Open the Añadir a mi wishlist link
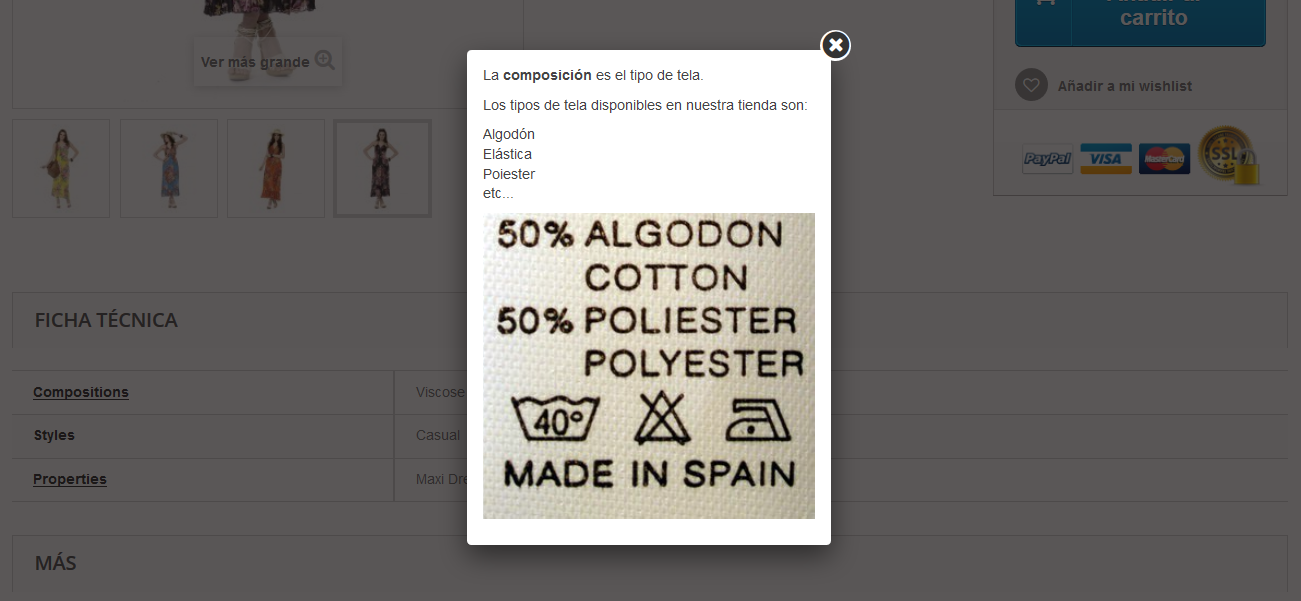Viewport: 1301px width, 601px height. [1125, 86]
